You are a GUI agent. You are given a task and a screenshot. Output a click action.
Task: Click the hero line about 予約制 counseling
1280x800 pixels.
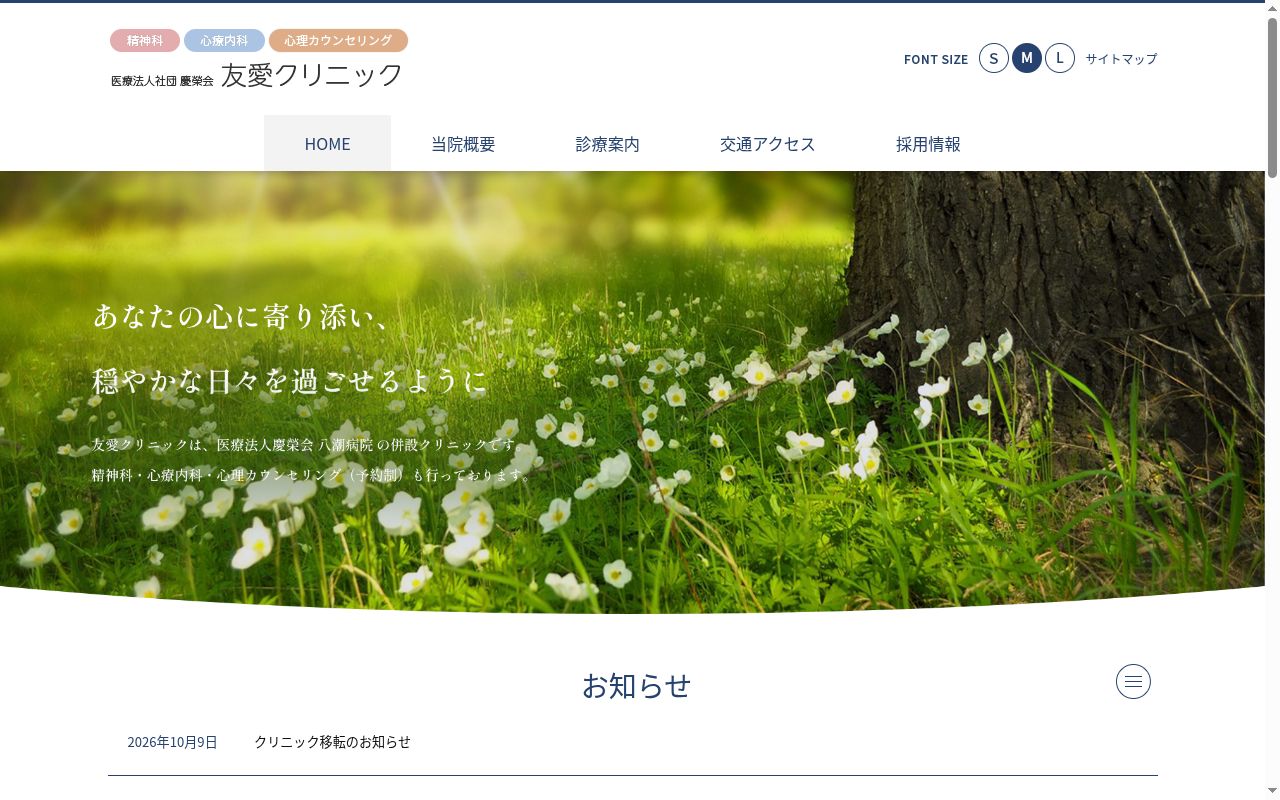coord(313,475)
